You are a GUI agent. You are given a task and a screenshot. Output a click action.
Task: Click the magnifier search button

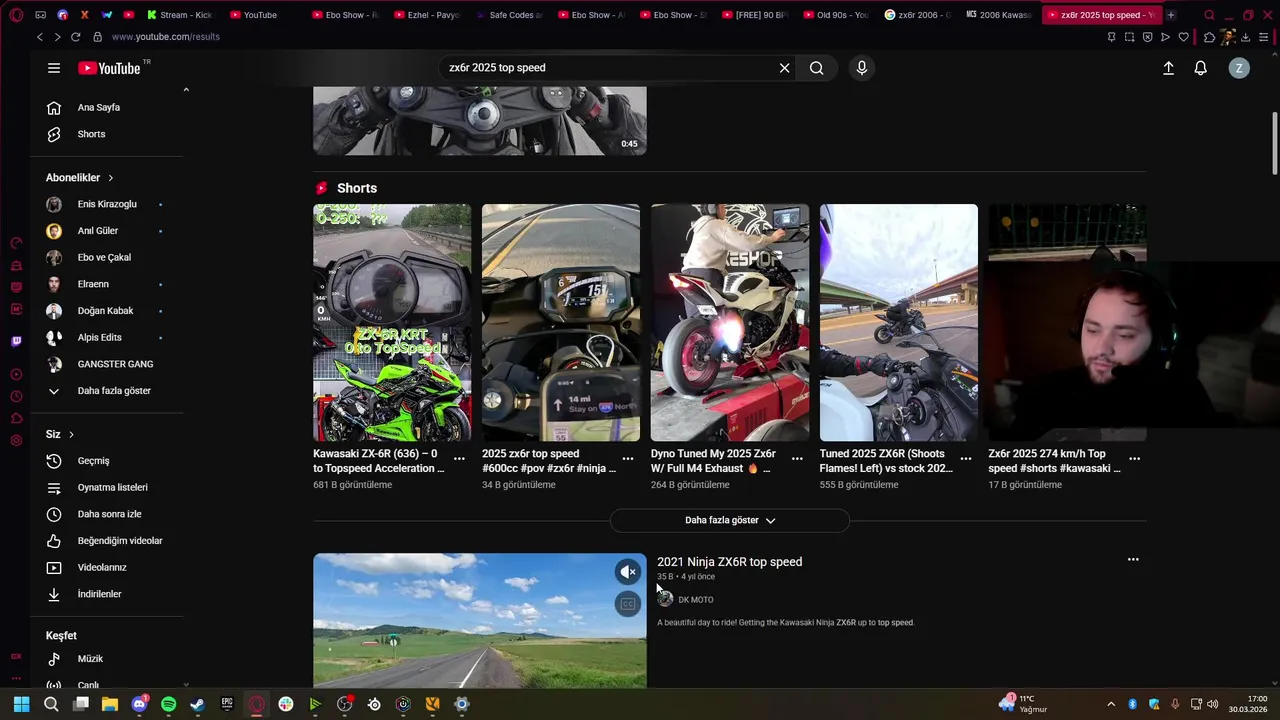(x=817, y=68)
